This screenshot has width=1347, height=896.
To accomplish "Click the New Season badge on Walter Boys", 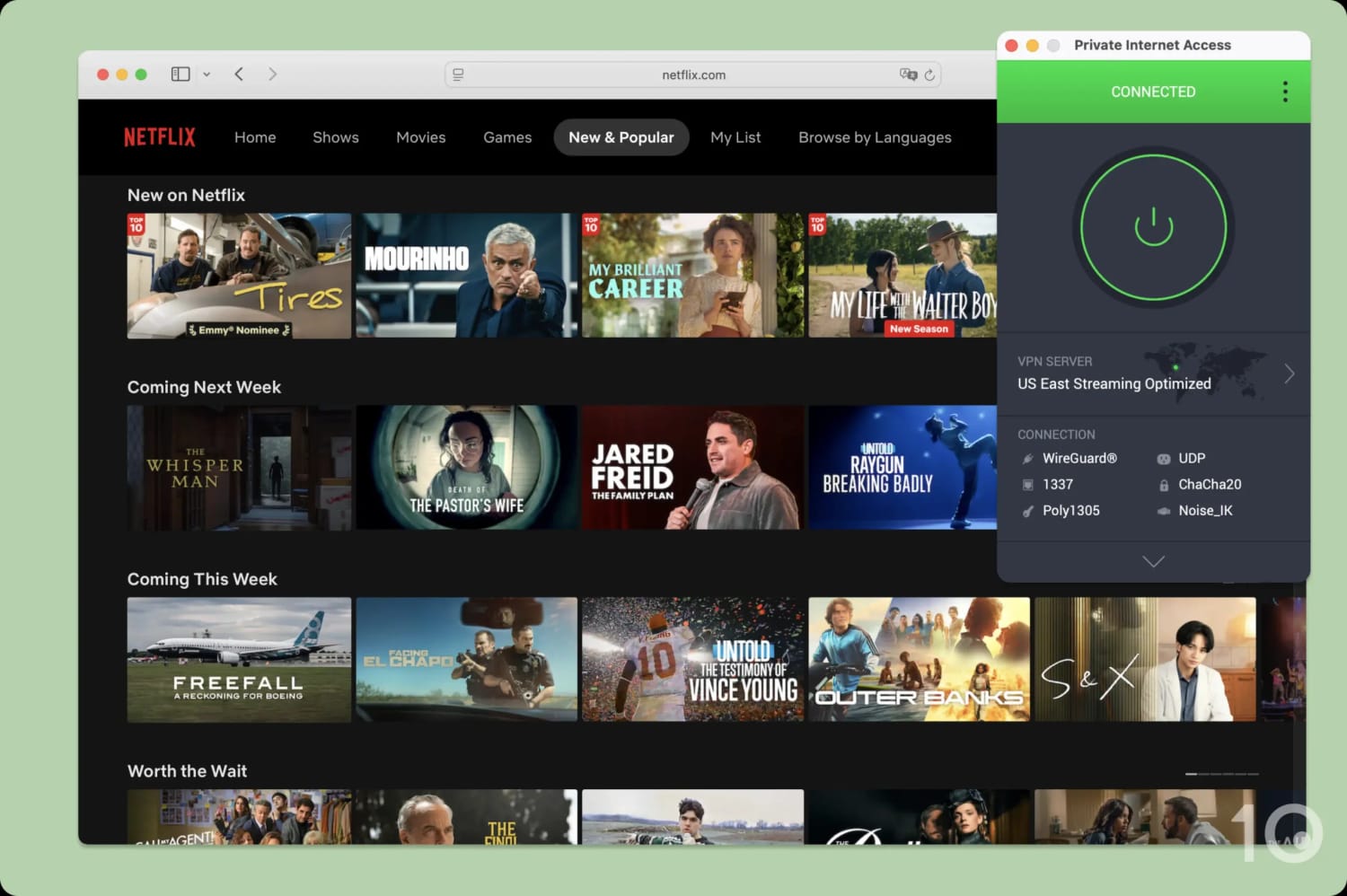I will pyautogui.click(x=919, y=329).
